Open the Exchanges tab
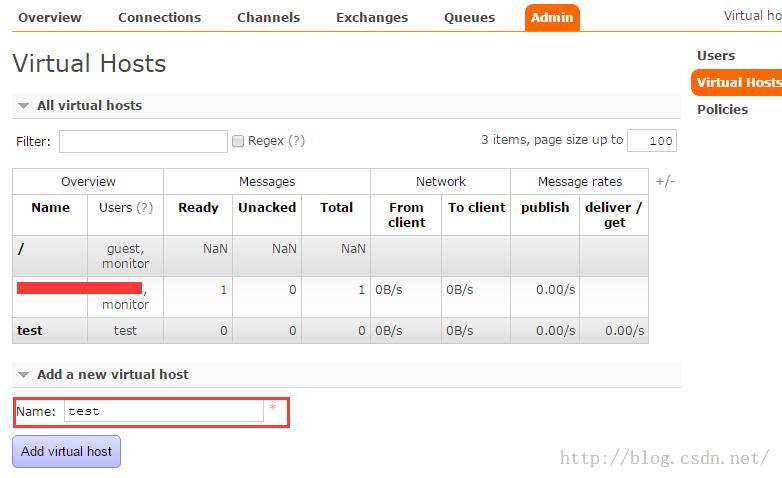 point(372,17)
